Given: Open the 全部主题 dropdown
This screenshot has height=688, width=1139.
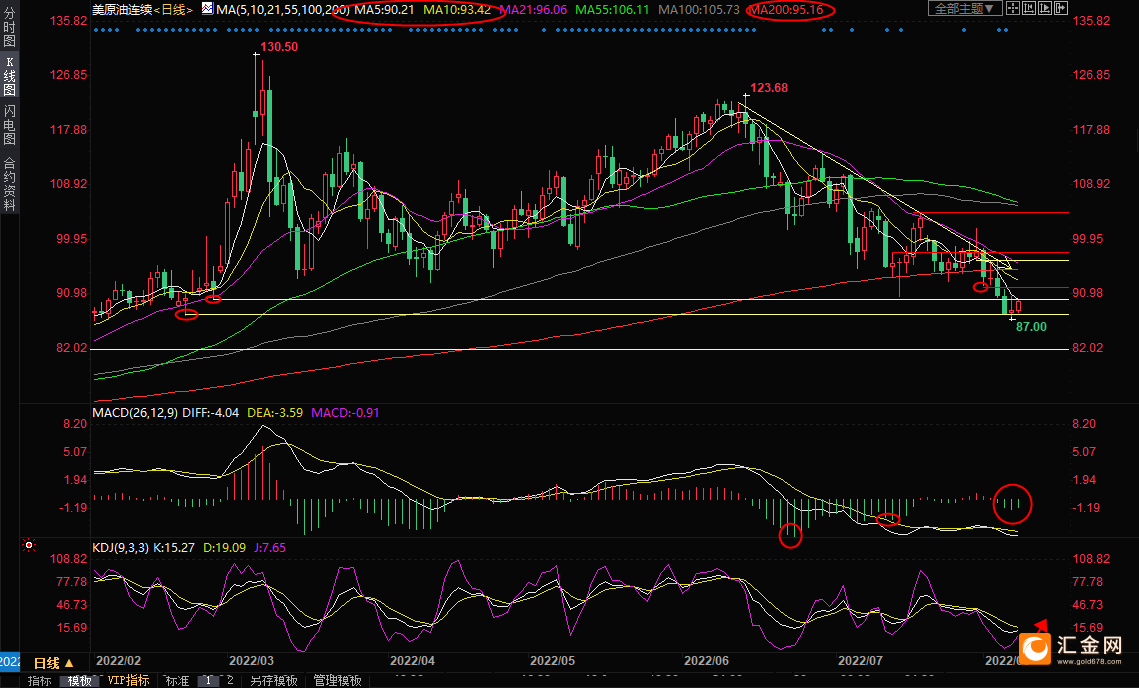Looking at the screenshot, I should [965, 8].
